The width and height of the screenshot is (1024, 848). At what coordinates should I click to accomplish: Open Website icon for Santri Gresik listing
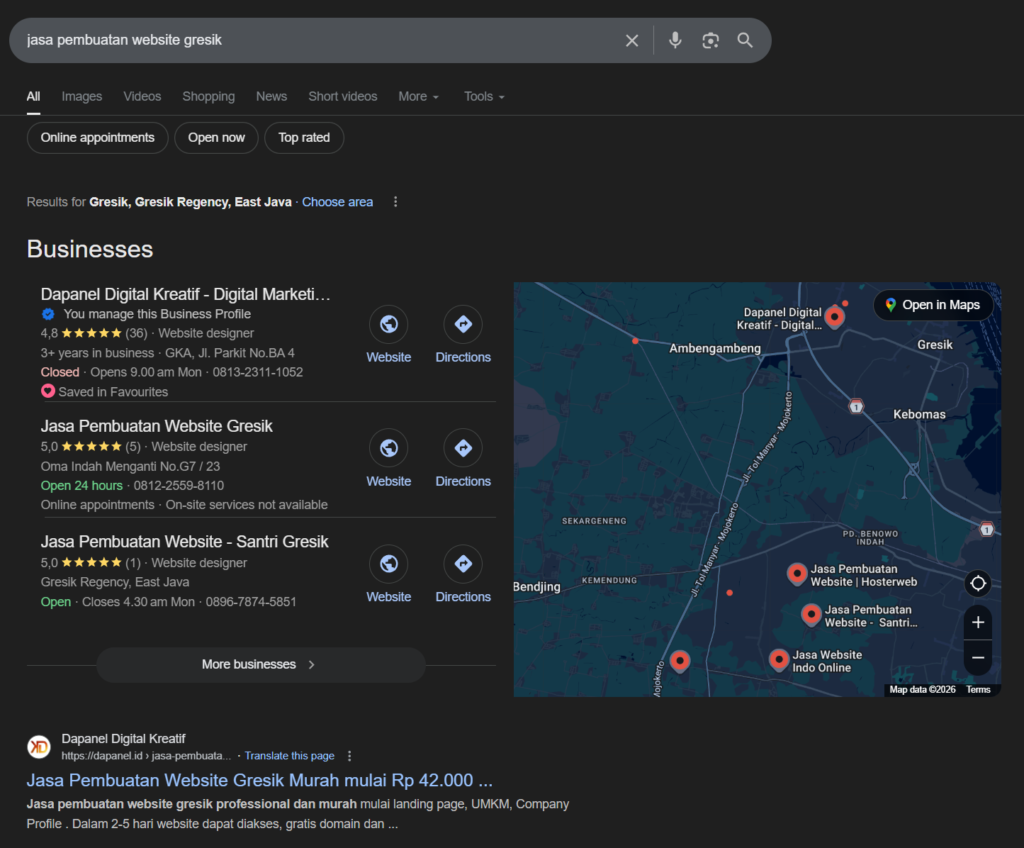(389, 564)
